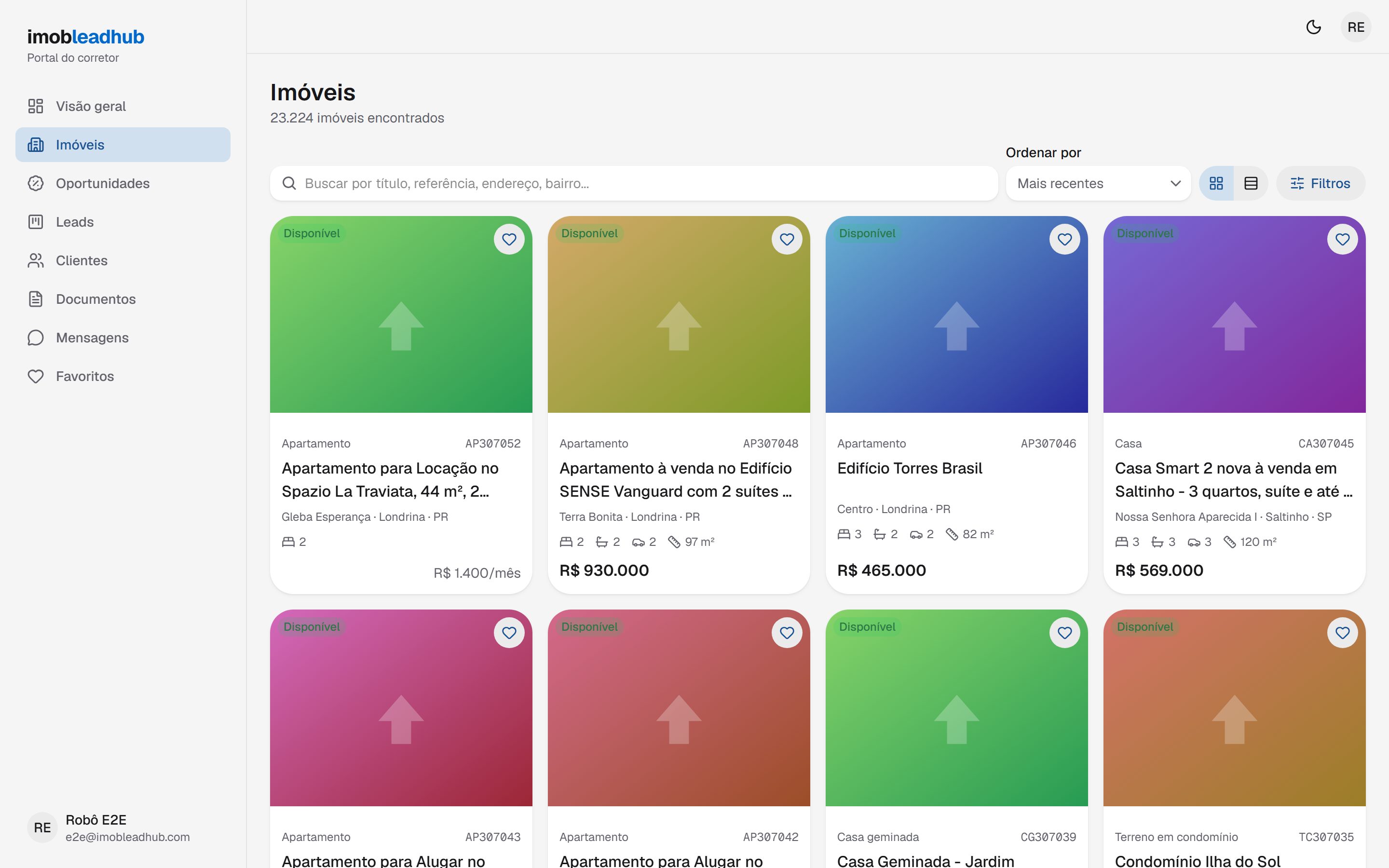Click the Visão geral dashboard icon
Screen dimensions: 1389x868
[36, 106]
